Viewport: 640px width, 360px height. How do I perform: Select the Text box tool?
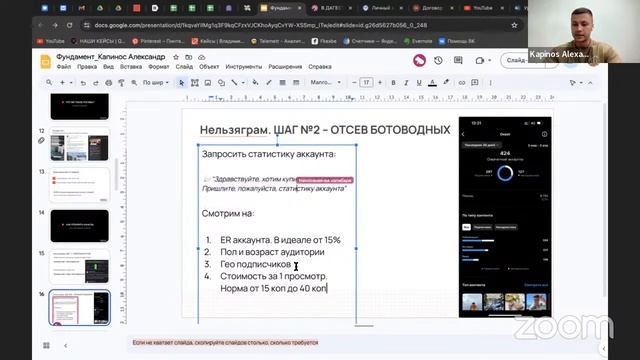195,83
